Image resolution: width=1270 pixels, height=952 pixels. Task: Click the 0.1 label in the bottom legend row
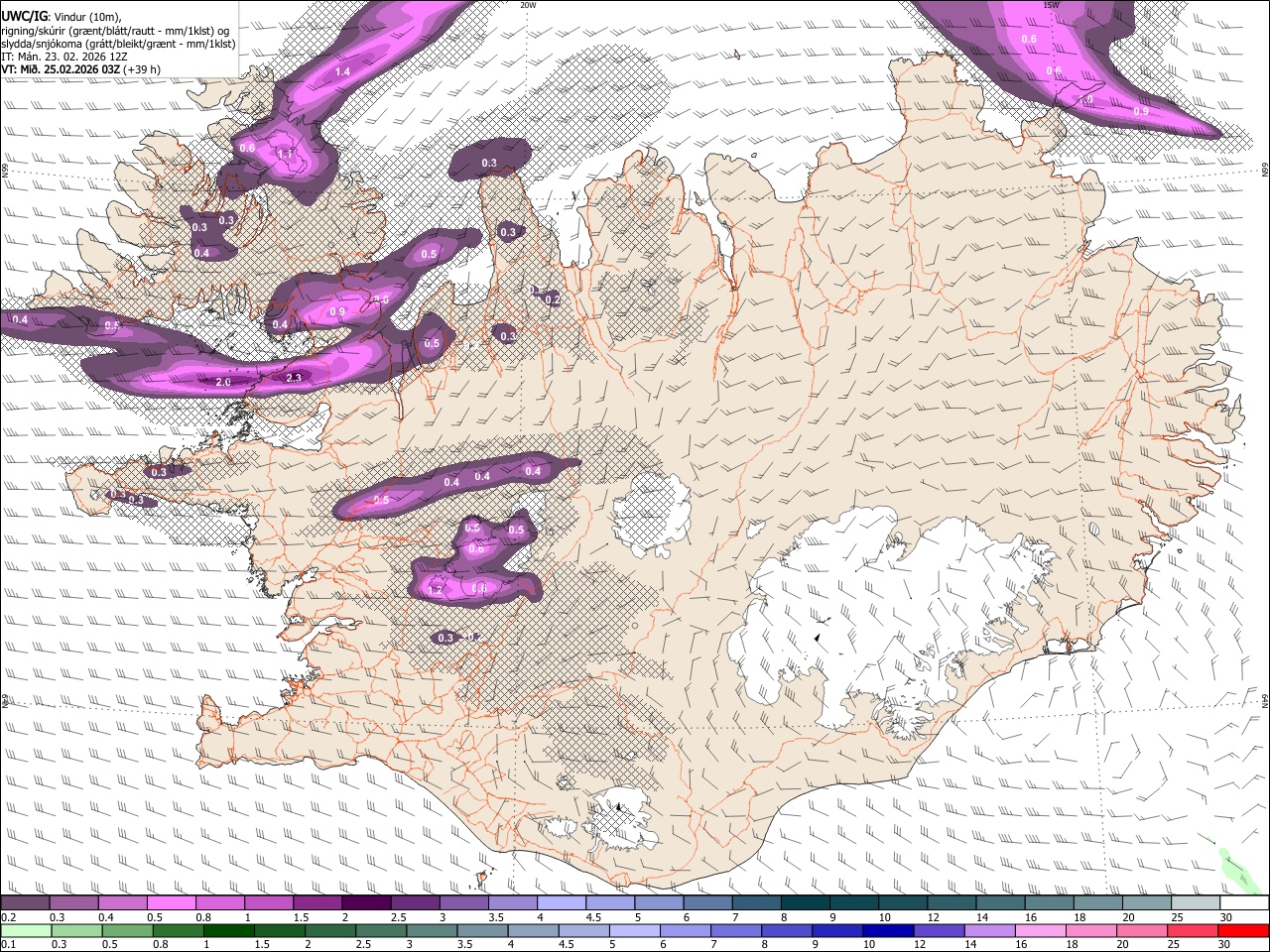8,945
